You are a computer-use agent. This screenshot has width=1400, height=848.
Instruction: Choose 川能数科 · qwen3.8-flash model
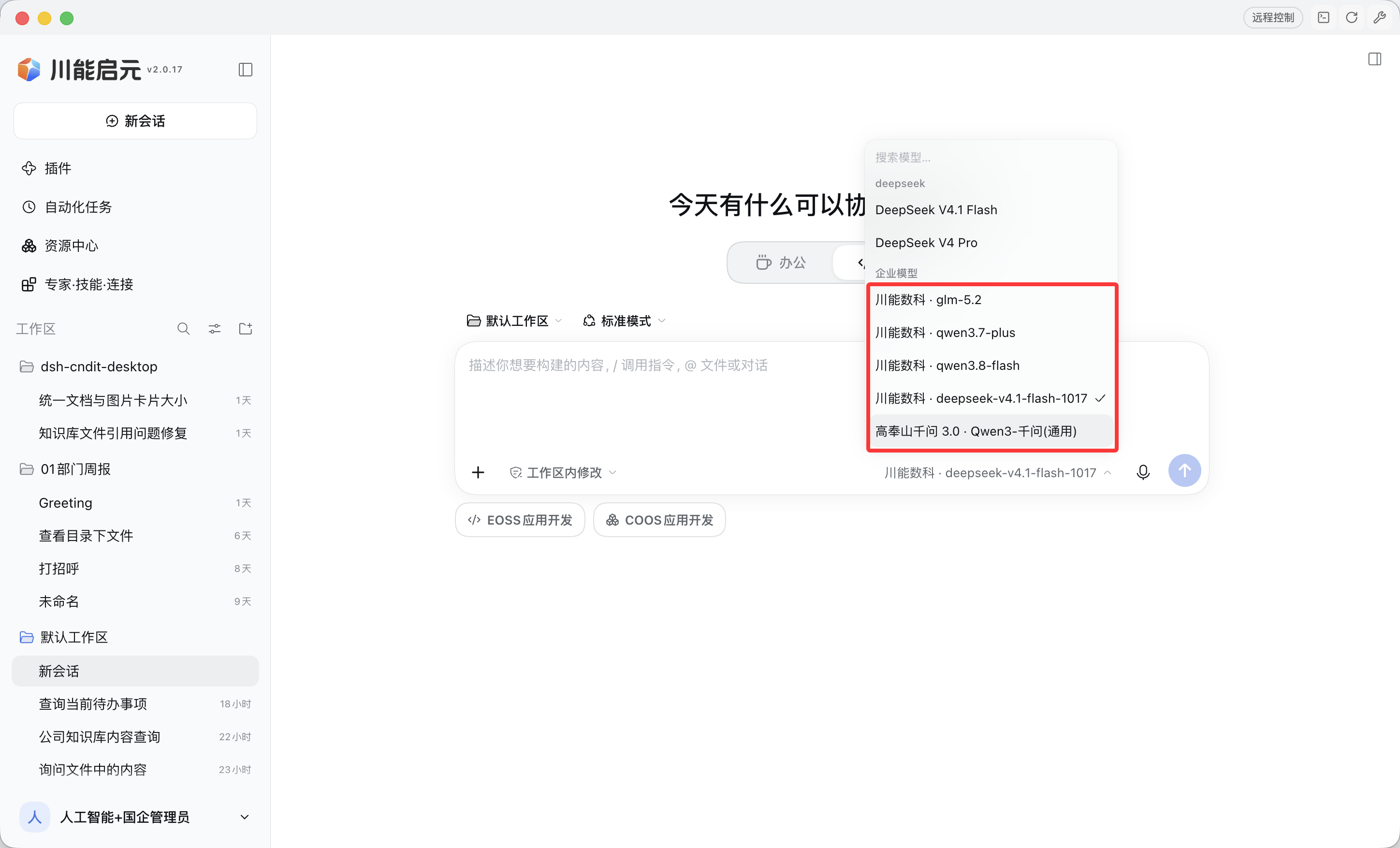click(x=992, y=366)
